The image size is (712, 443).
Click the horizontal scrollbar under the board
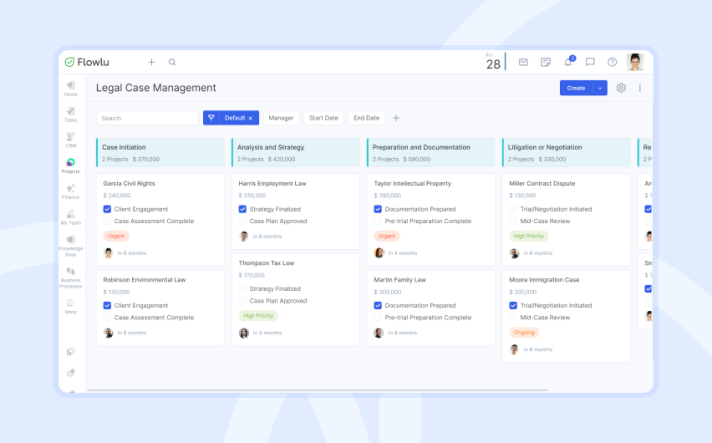(x=317, y=390)
